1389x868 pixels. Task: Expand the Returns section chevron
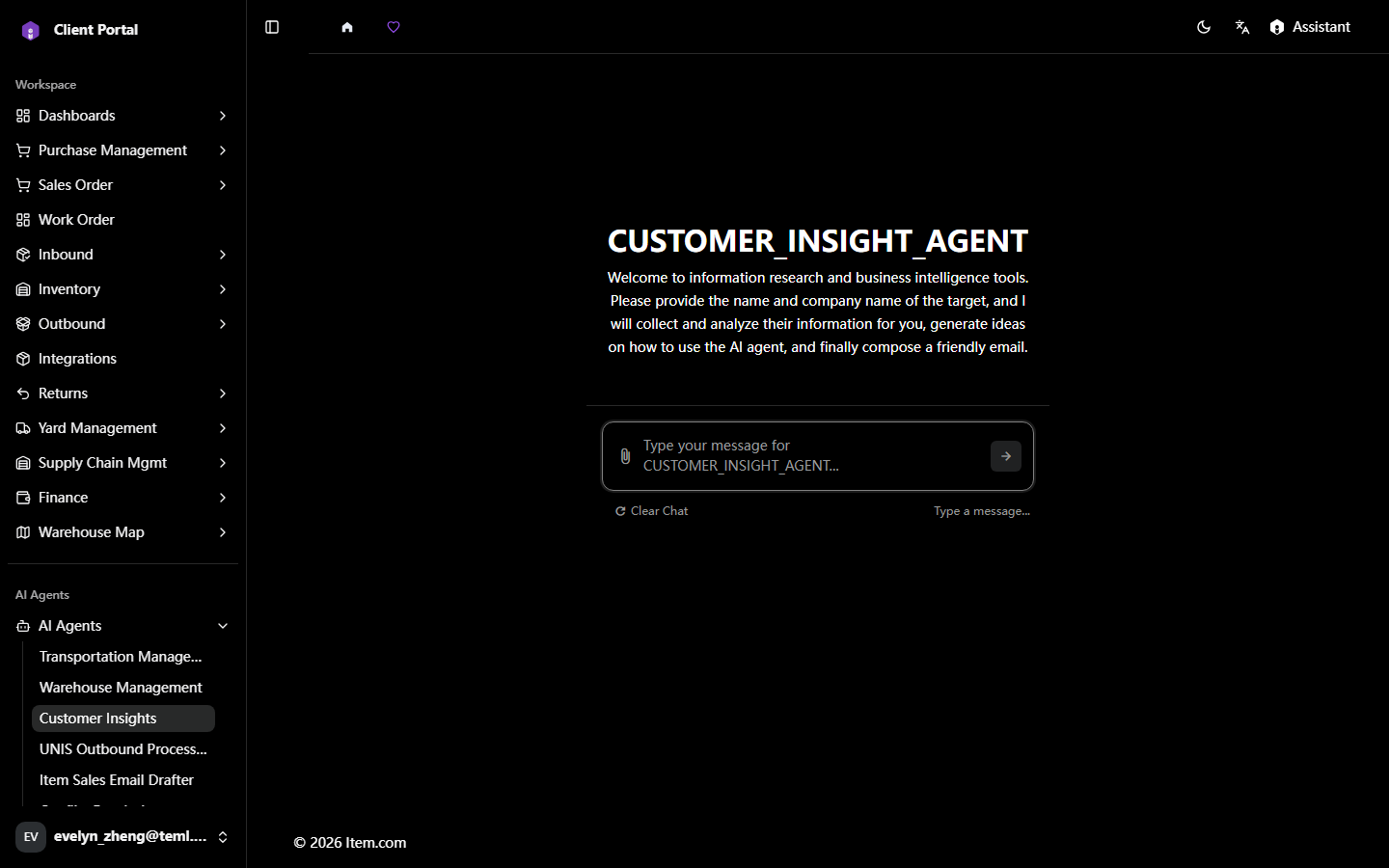223,393
